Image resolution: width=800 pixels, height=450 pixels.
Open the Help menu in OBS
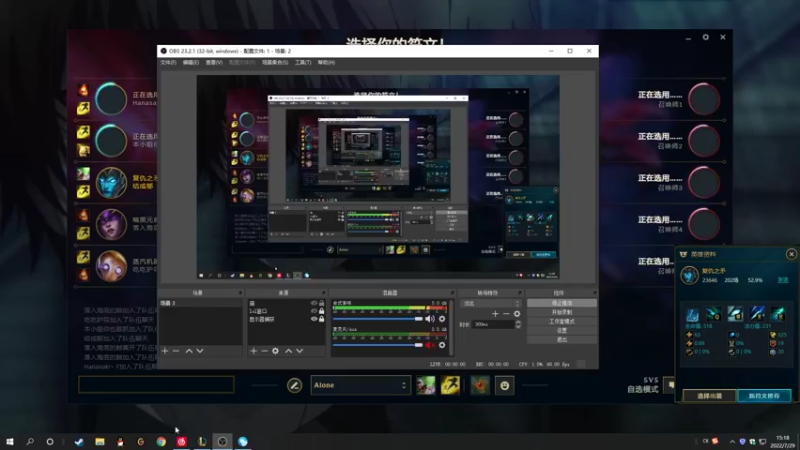point(326,62)
